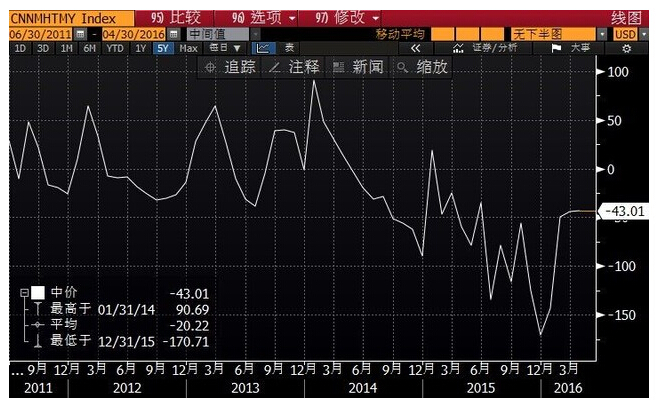Activate the 缩放 zoom magnifier tool
661x412 pixels.
coord(422,67)
